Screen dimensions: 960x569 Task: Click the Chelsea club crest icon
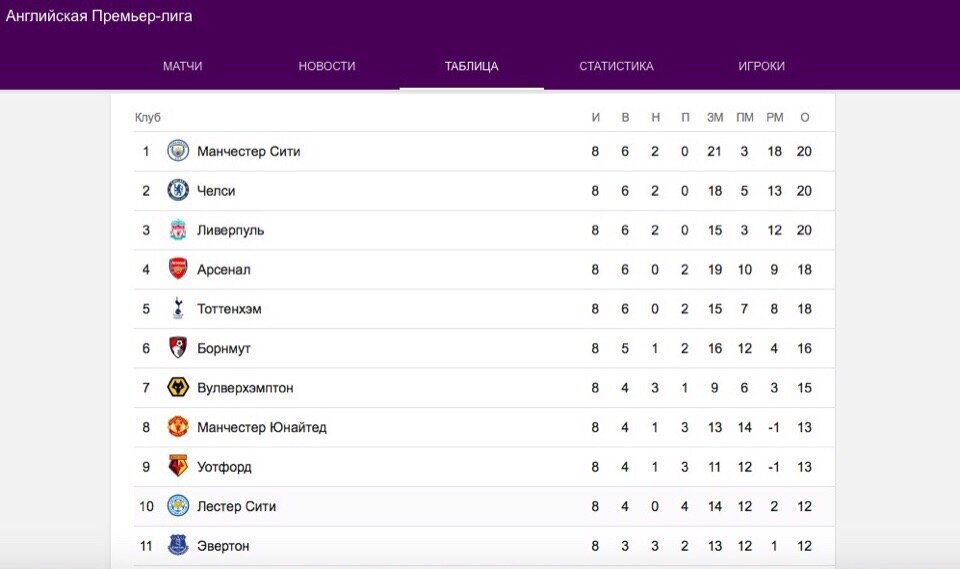click(x=178, y=190)
